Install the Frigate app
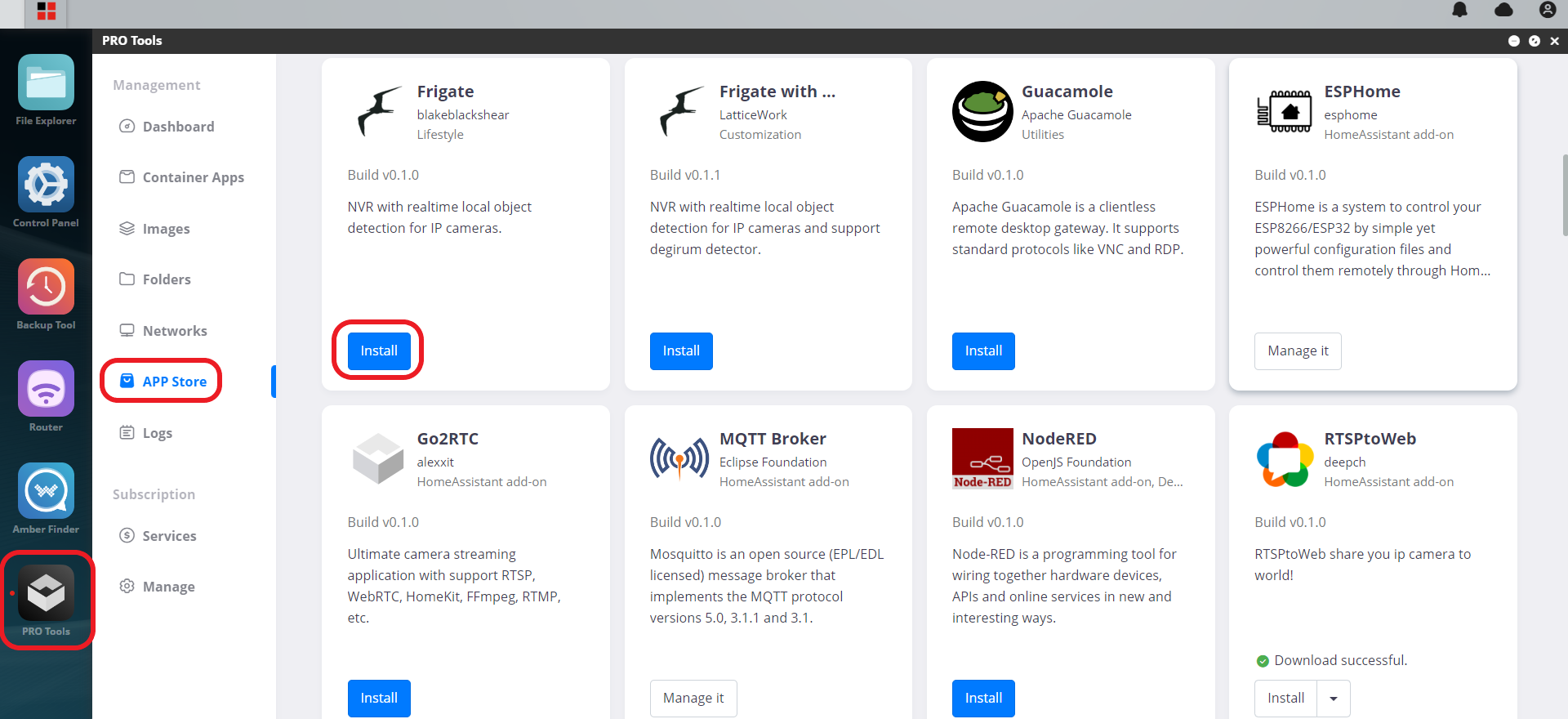 (379, 351)
